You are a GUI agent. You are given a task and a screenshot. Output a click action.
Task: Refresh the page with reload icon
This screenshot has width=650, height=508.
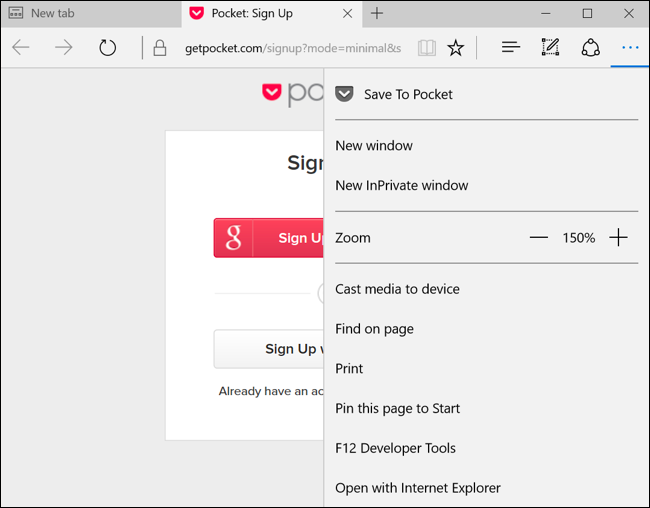tap(108, 47)
